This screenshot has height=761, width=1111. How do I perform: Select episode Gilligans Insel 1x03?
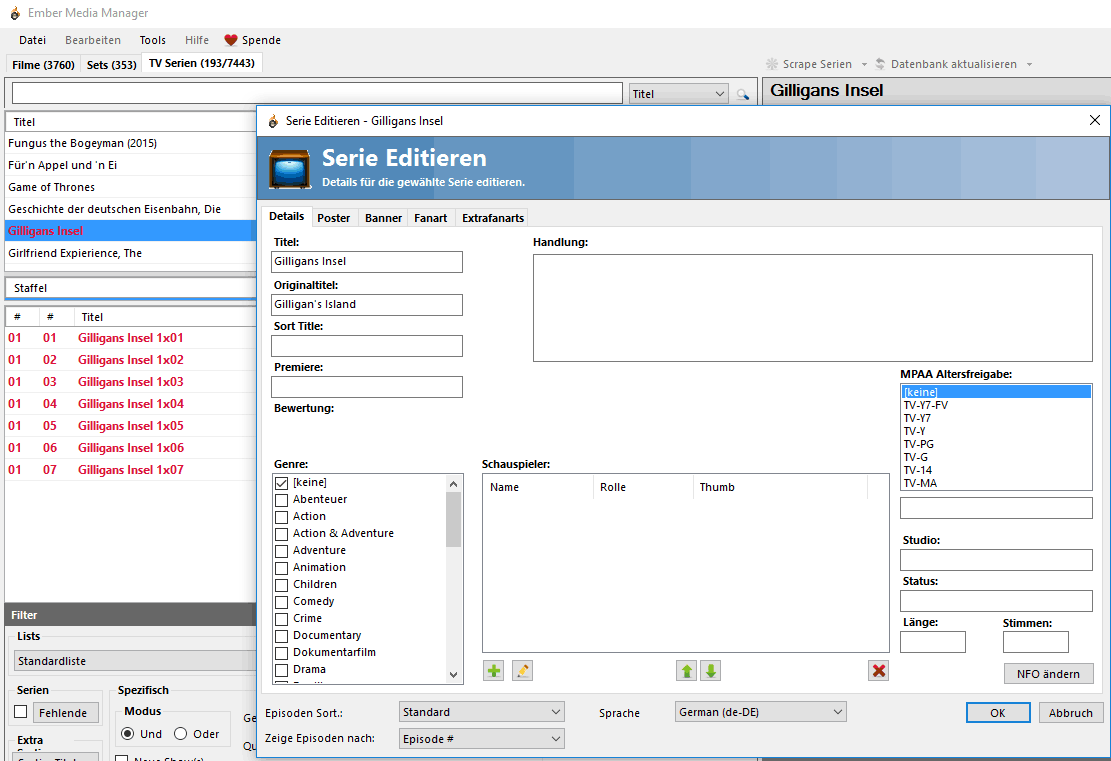coord(130,382)
